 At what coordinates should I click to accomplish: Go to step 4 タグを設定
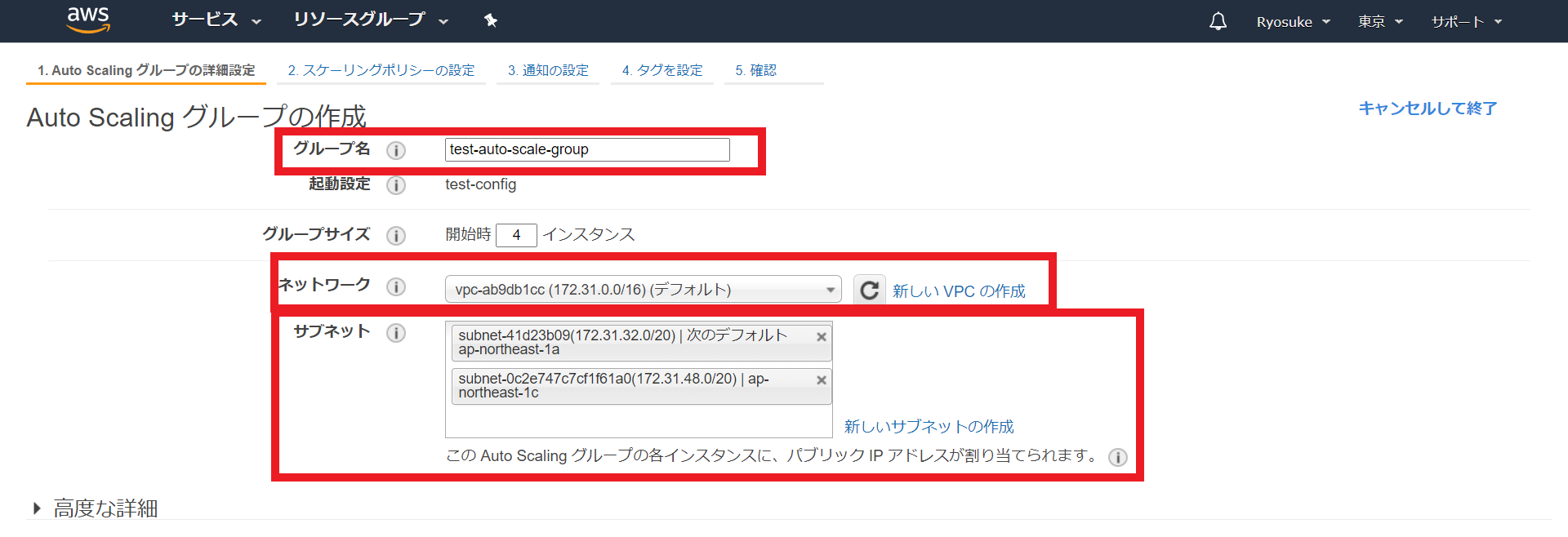tap(662, 70)
